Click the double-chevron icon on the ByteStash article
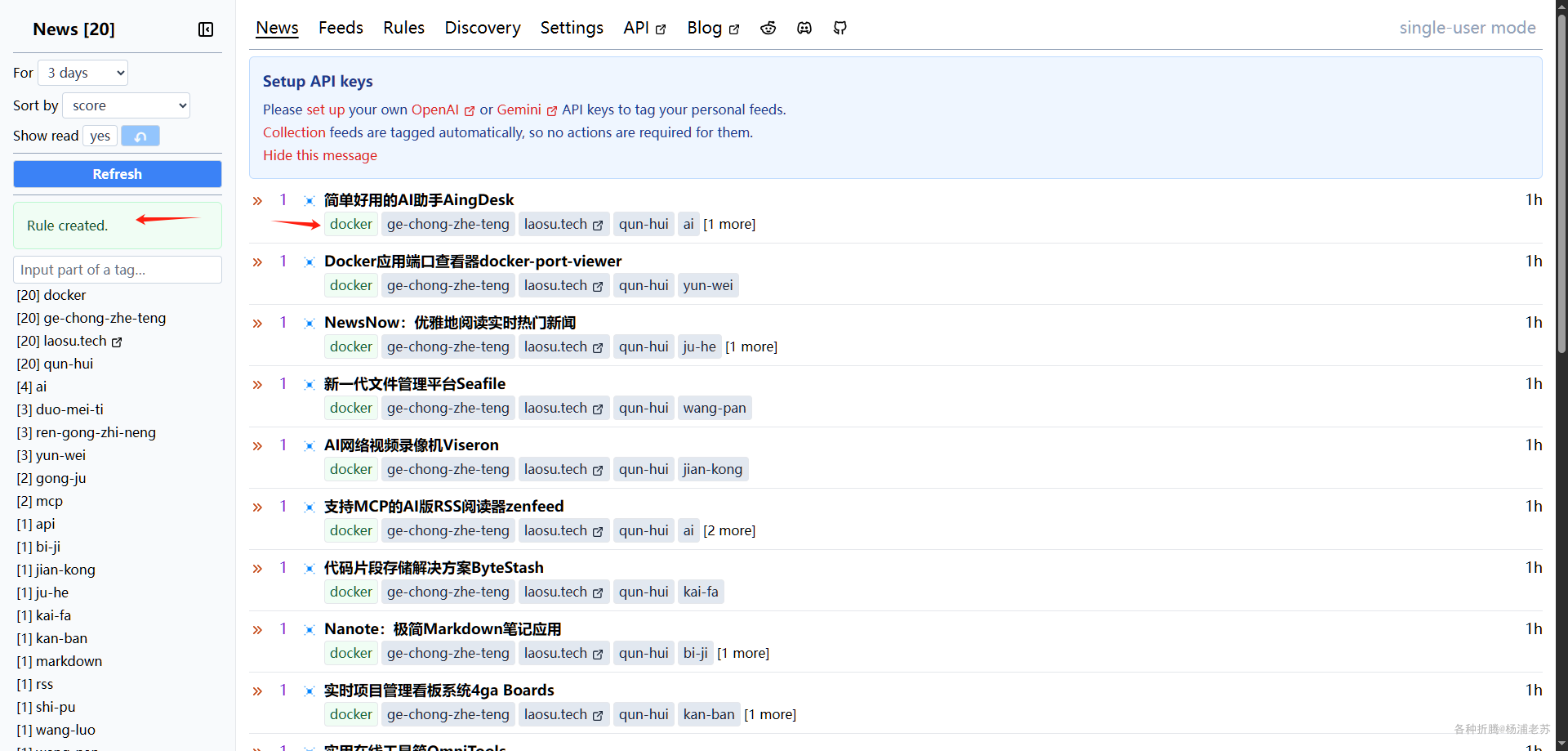The height and width of the screenshot is (751, 1568). (257, 568)
